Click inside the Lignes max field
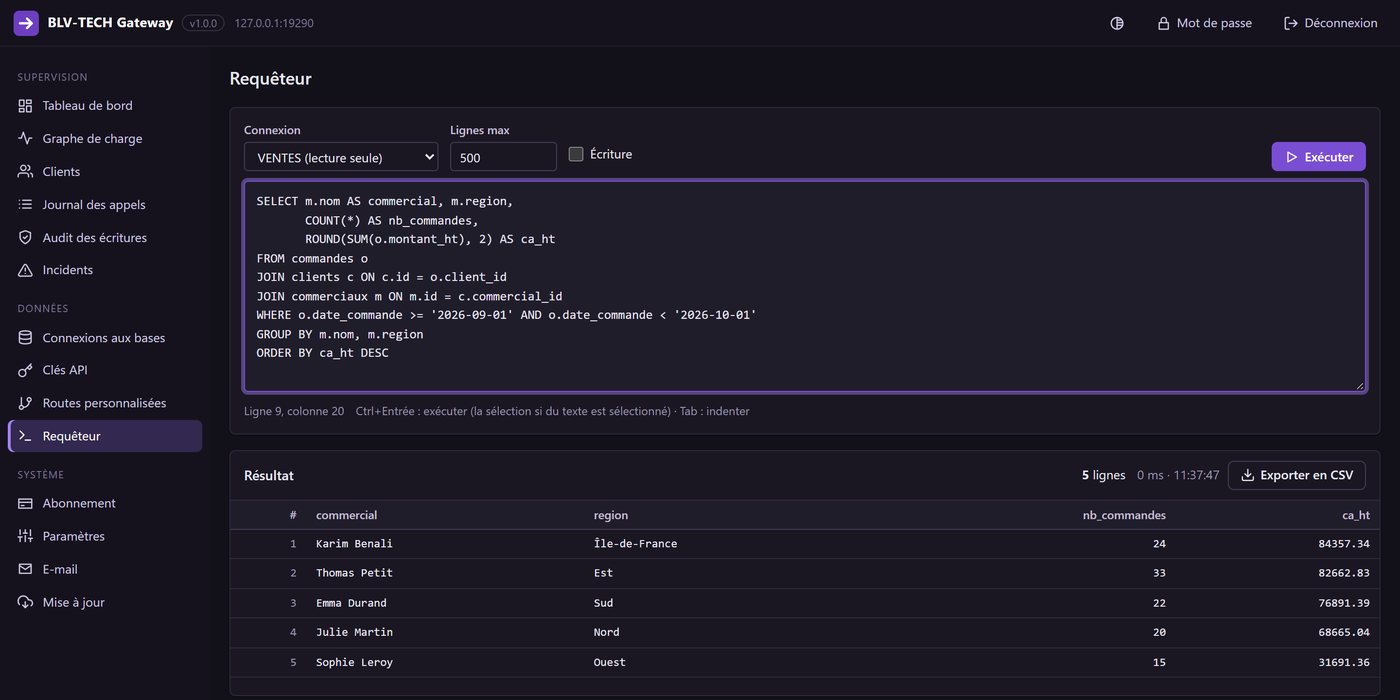Image resolution: width=1400 pixels, height=700 pixels. (x=503, y=157)
